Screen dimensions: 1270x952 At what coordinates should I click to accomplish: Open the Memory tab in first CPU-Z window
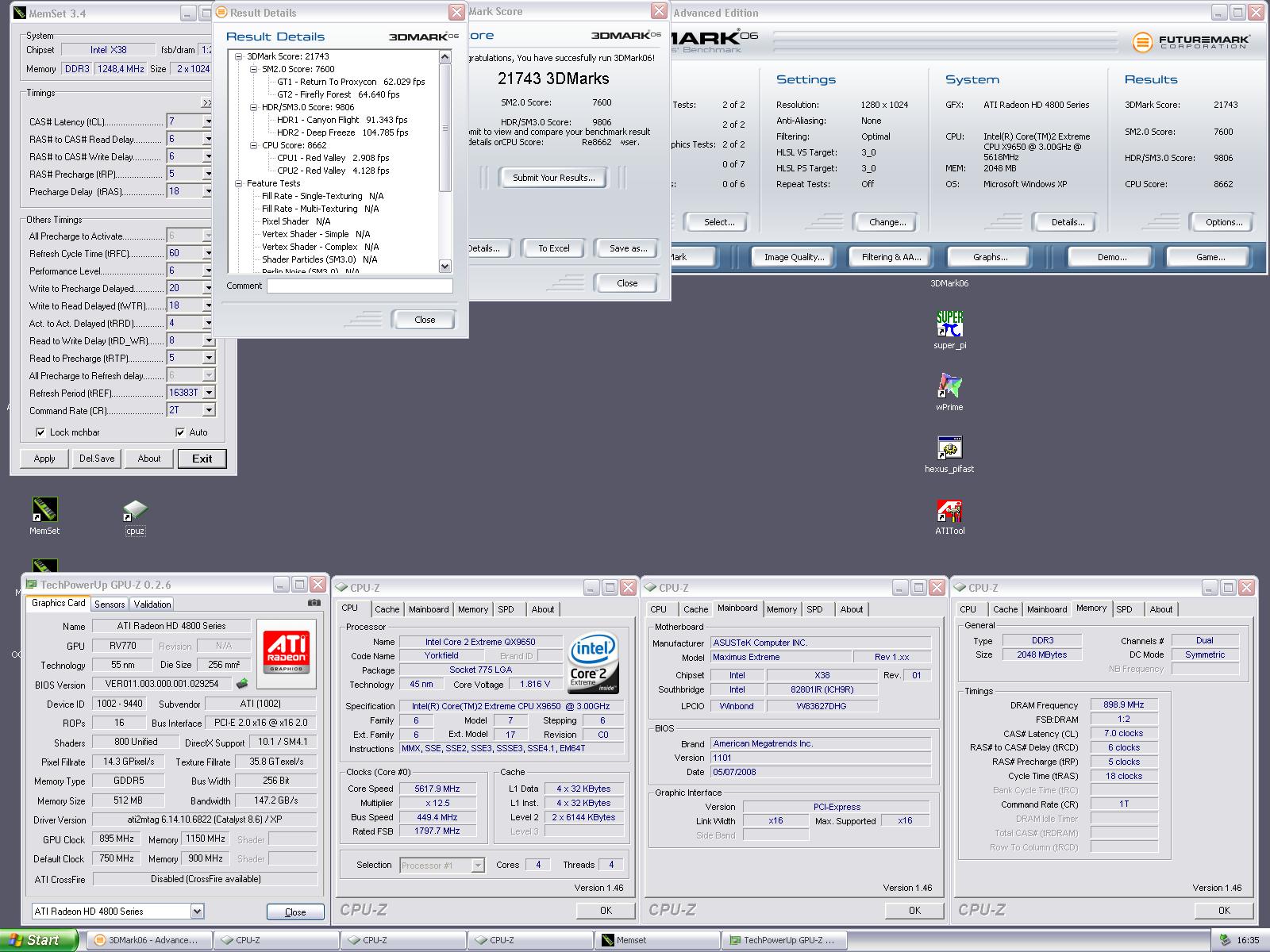pyautogui.click(x=473, y=609)
